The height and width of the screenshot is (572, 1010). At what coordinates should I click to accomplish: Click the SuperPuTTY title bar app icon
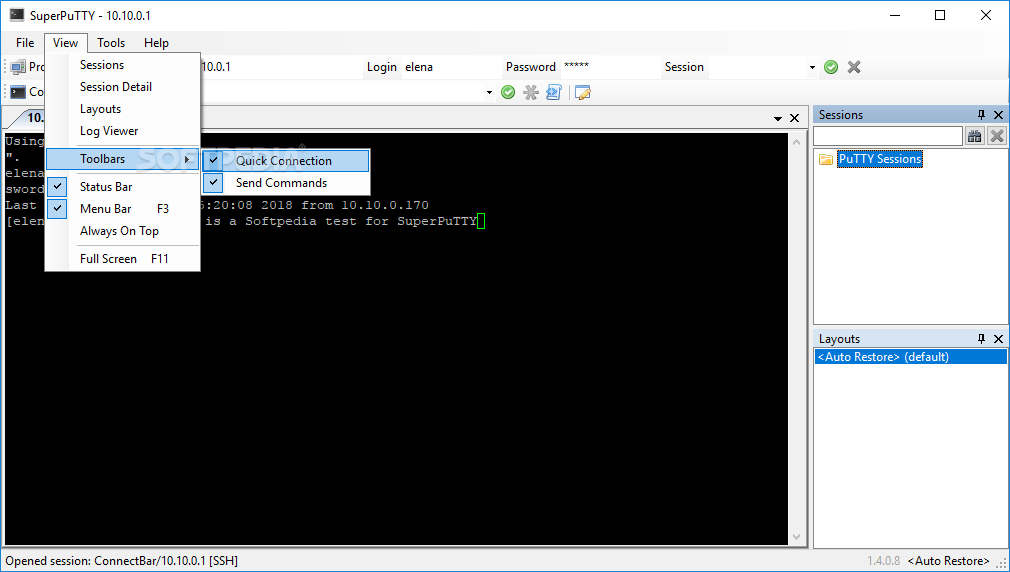point(17,15)
